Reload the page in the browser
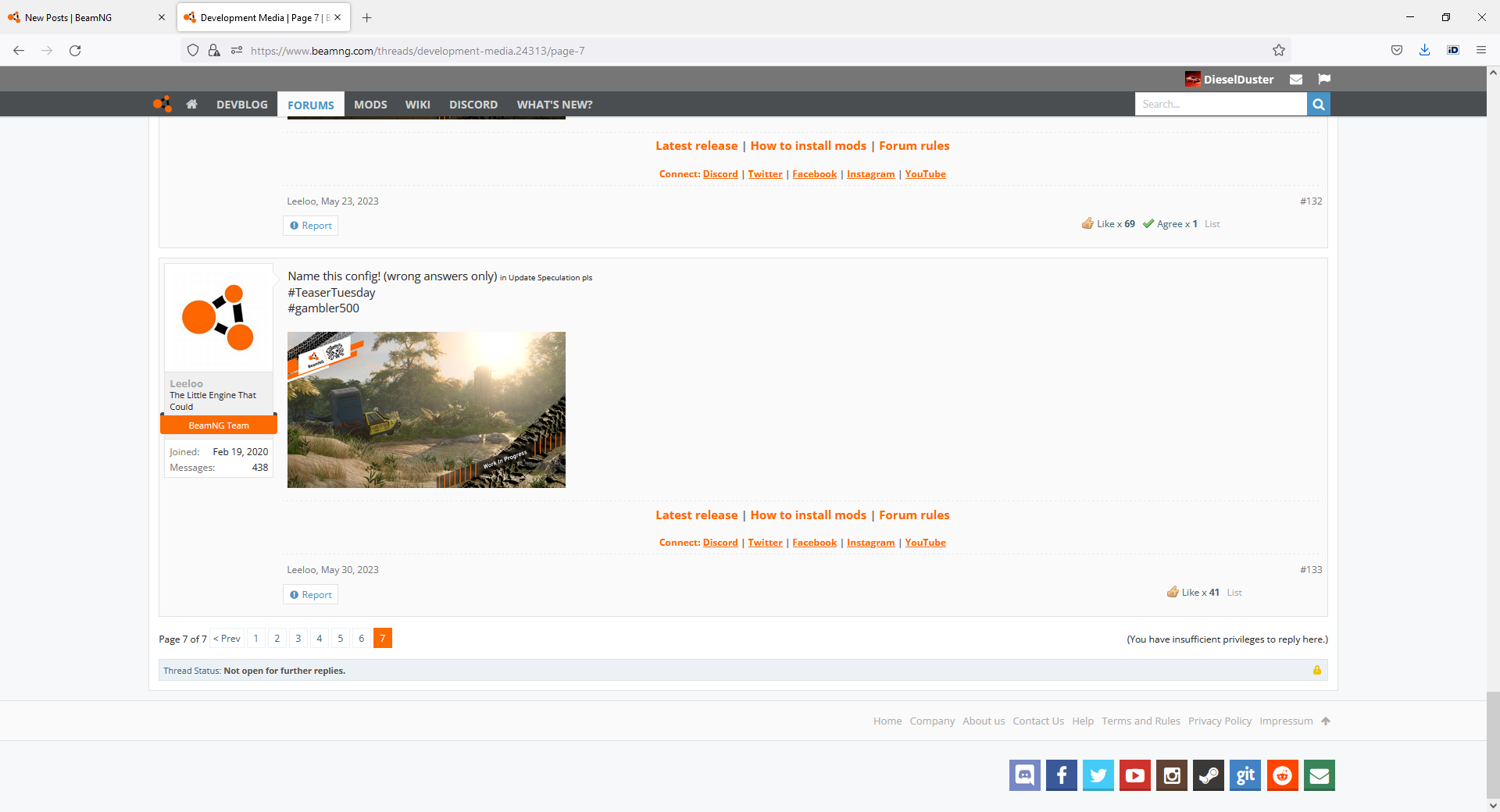 click(75, 50)
